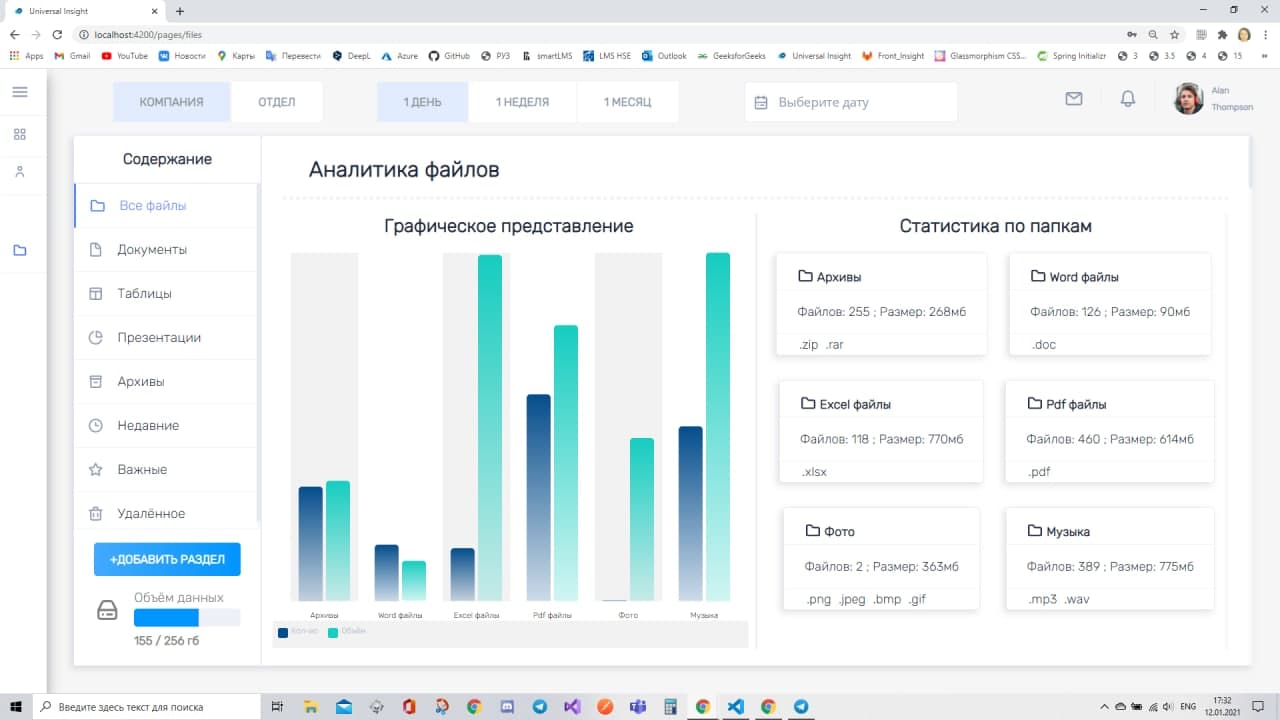Click the data volume progress bar
This screenshot has height=720, width=1280.
coord(187,617)
